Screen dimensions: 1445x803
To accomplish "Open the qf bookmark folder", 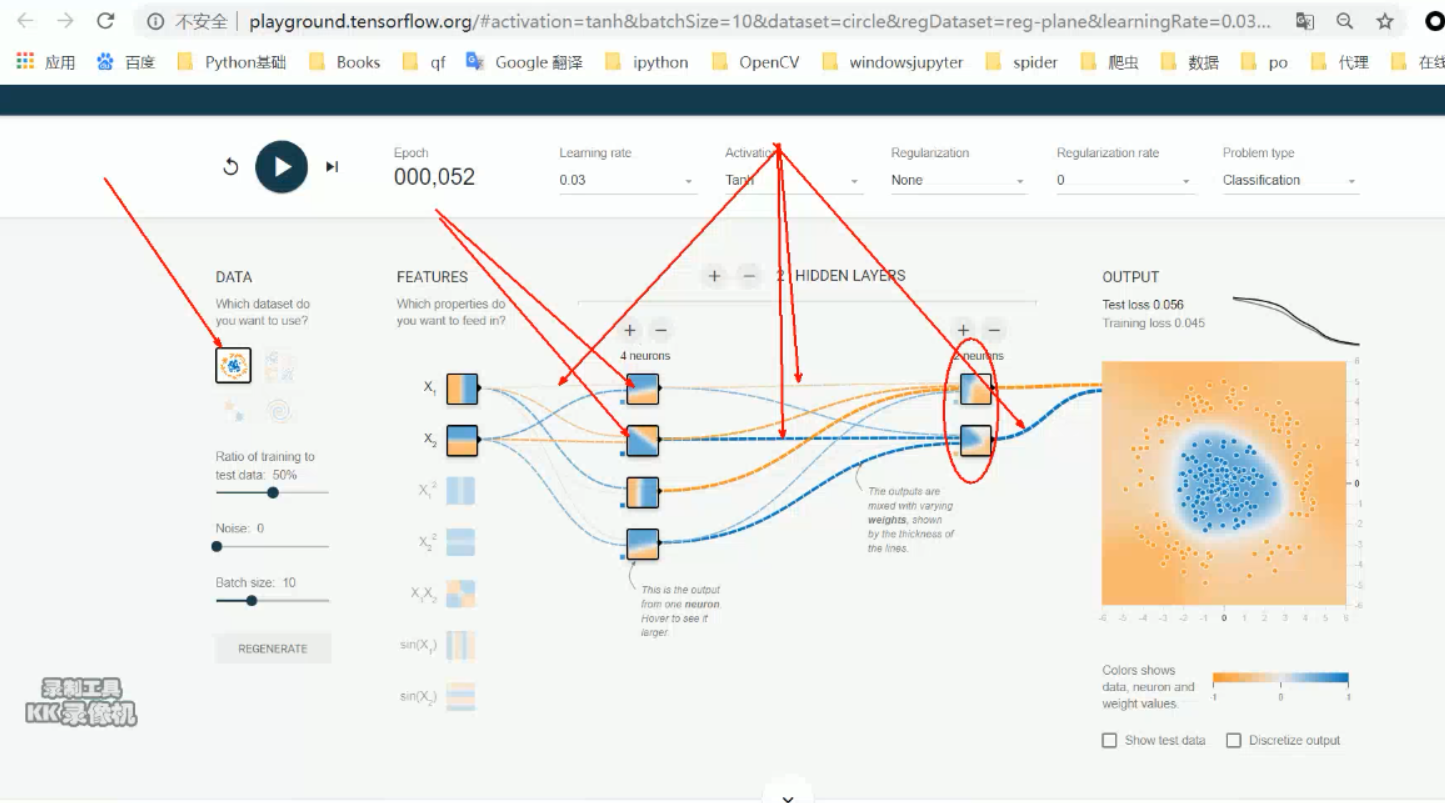I will click(425, 62).
